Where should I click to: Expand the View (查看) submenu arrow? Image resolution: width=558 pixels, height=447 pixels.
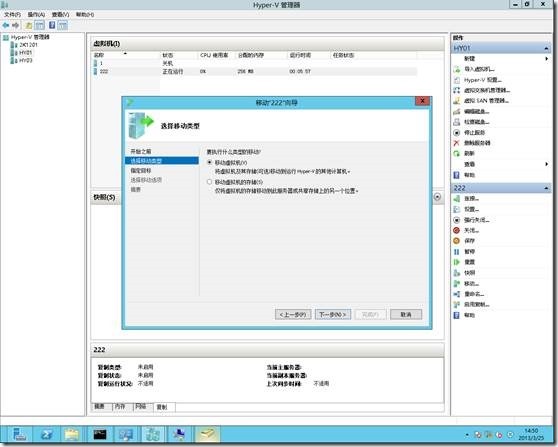click(547, 164)
